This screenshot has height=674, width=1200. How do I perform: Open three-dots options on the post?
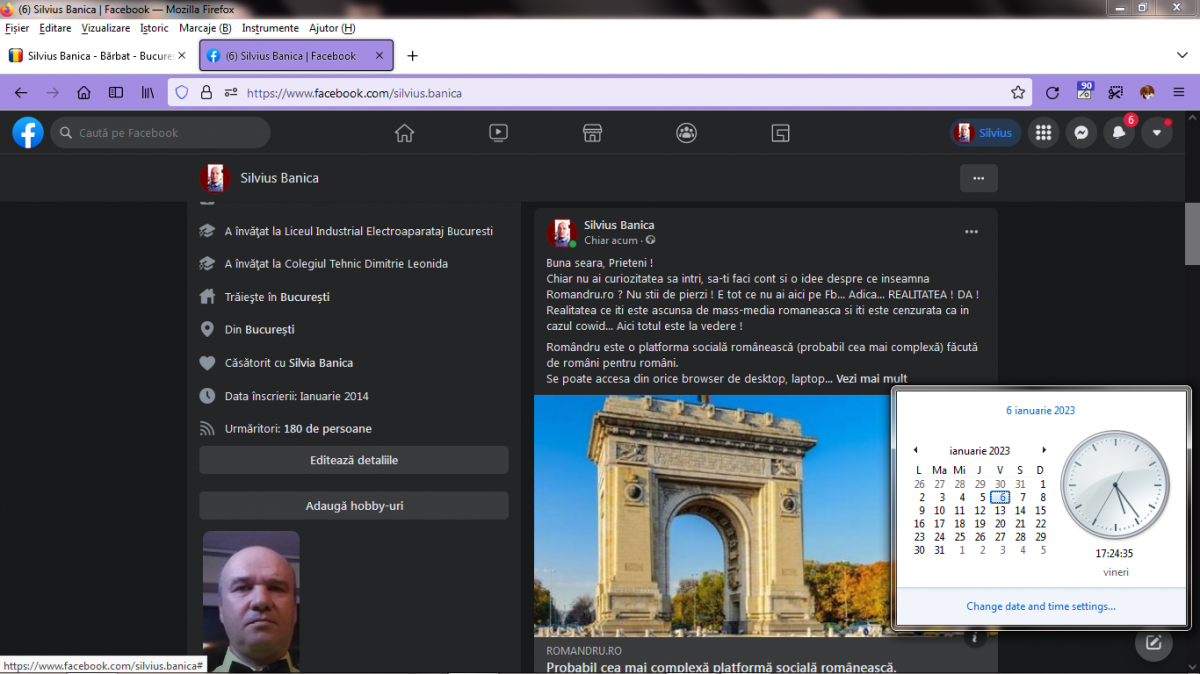971,232
